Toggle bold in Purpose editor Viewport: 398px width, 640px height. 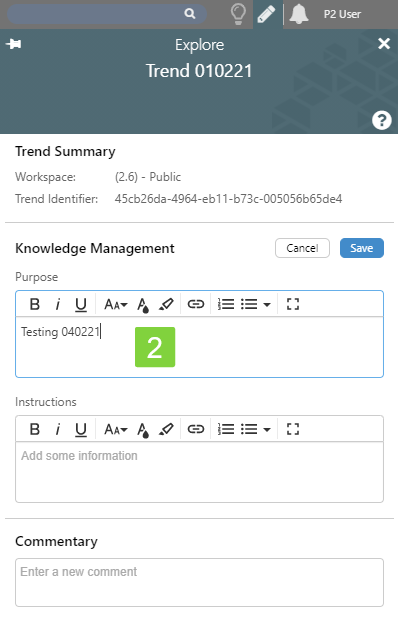pos(35,304)
